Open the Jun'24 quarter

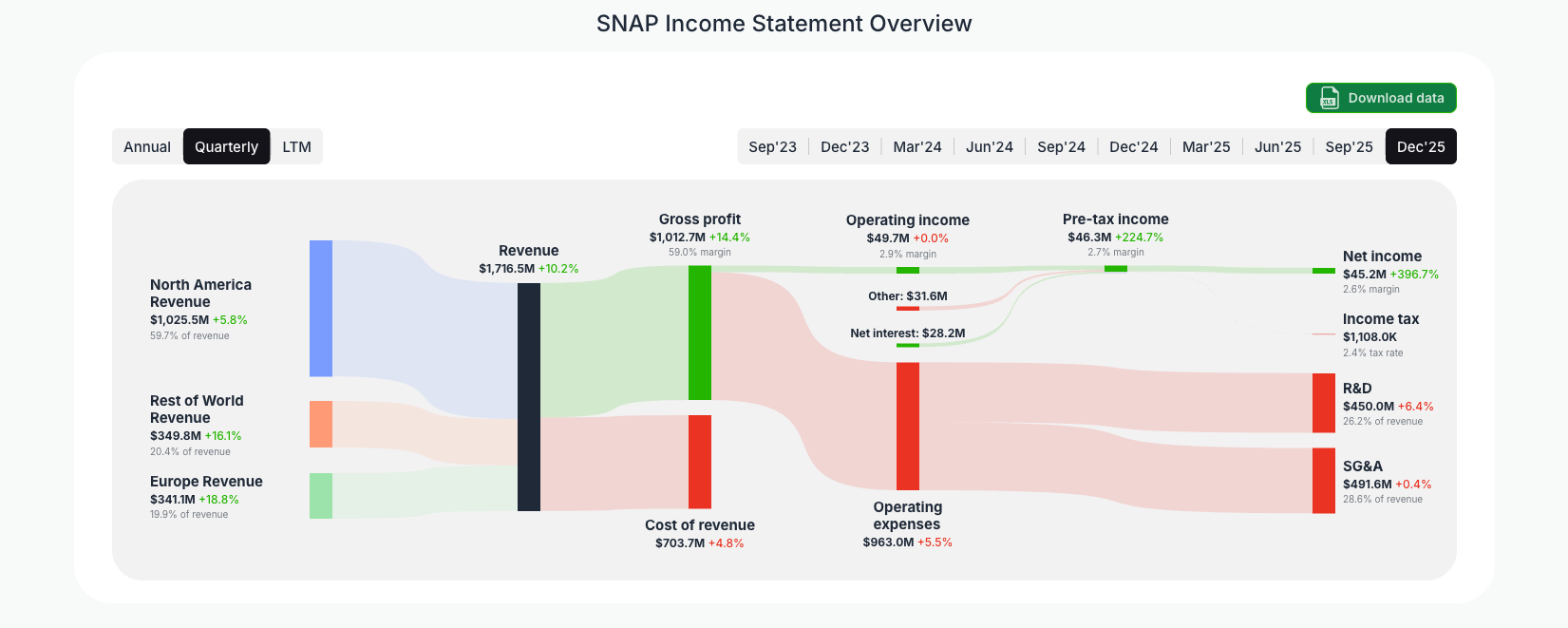(989, 146)
